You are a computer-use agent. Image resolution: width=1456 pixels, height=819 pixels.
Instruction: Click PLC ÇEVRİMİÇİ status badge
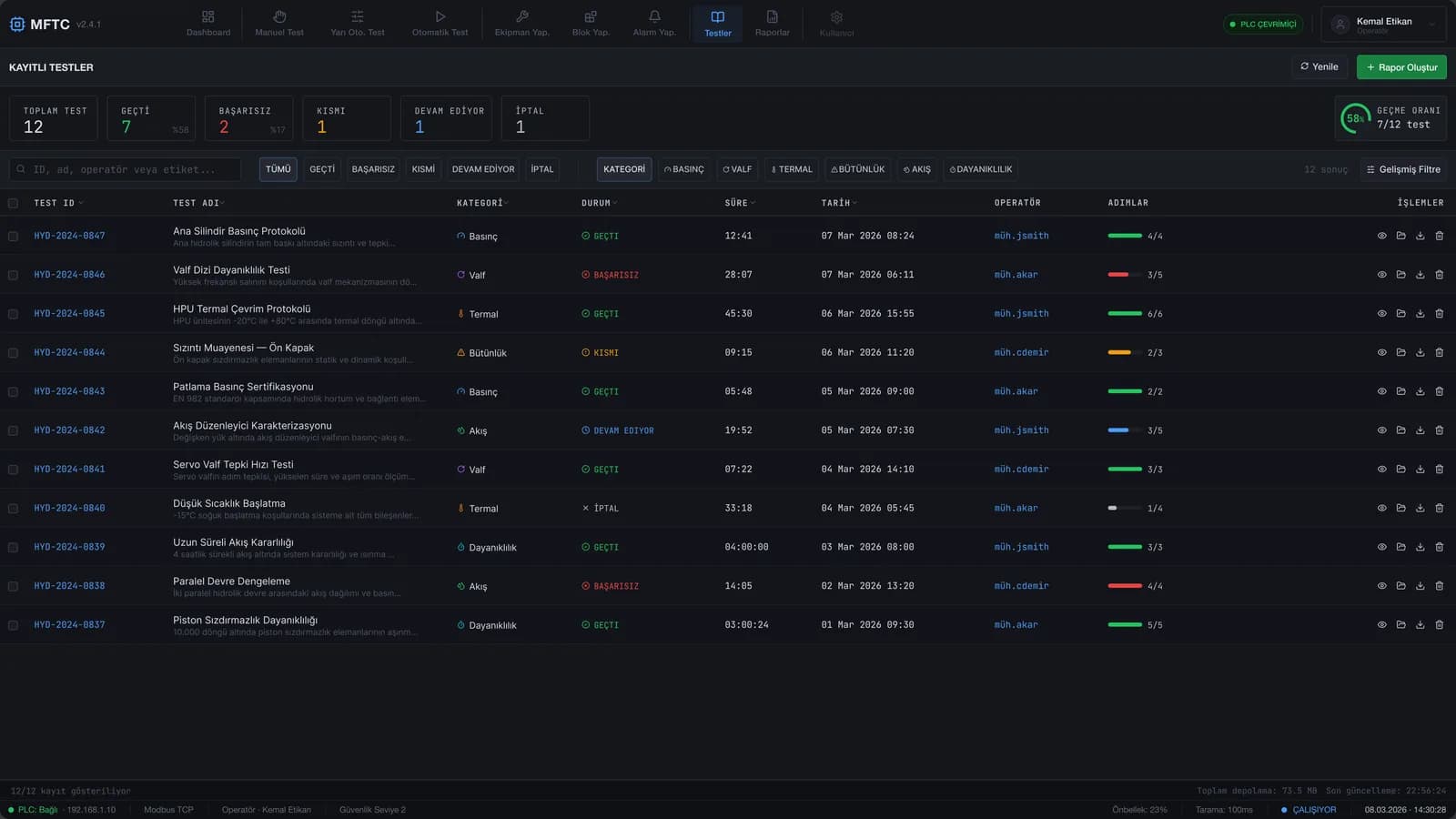point(1263,25)
